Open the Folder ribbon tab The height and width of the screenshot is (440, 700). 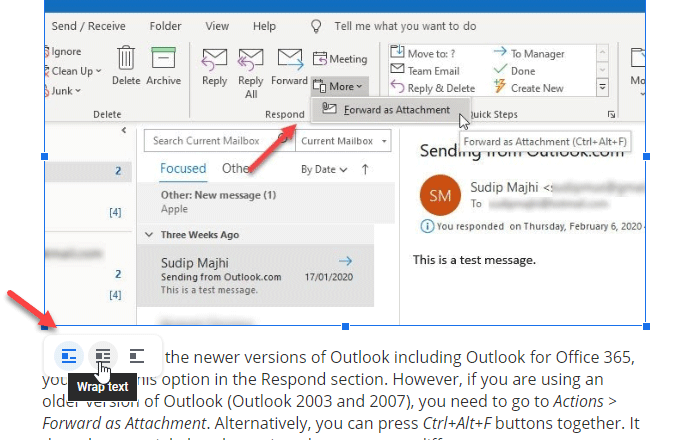[165, 26]
